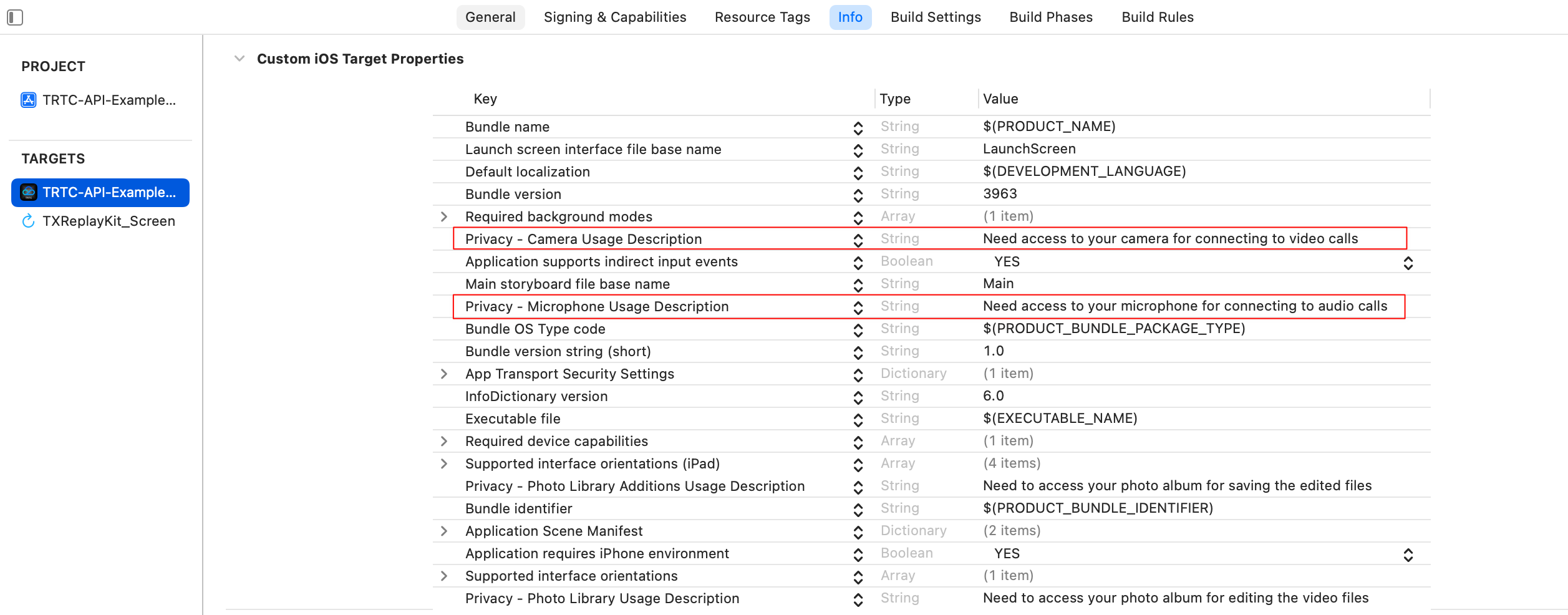Viewport: 1568px width, 615px height.
Task: Select the TXReplayKit_Screen target
Action: [x=109, y=221]
